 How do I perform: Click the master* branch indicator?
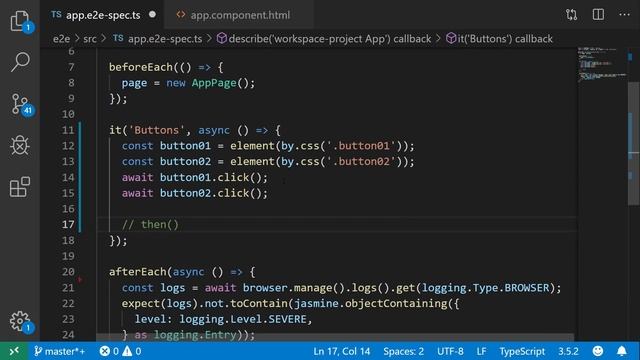point(60,351)
